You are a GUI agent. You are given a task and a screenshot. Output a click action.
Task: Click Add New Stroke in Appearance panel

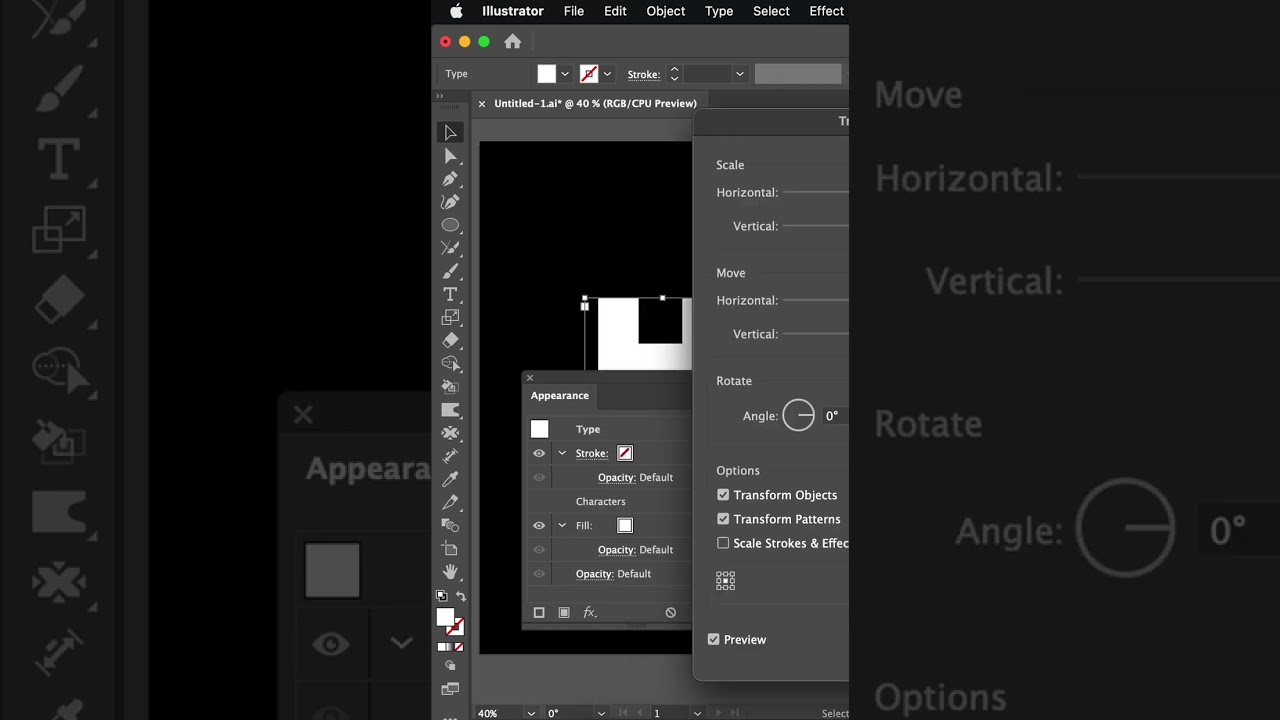539,612
